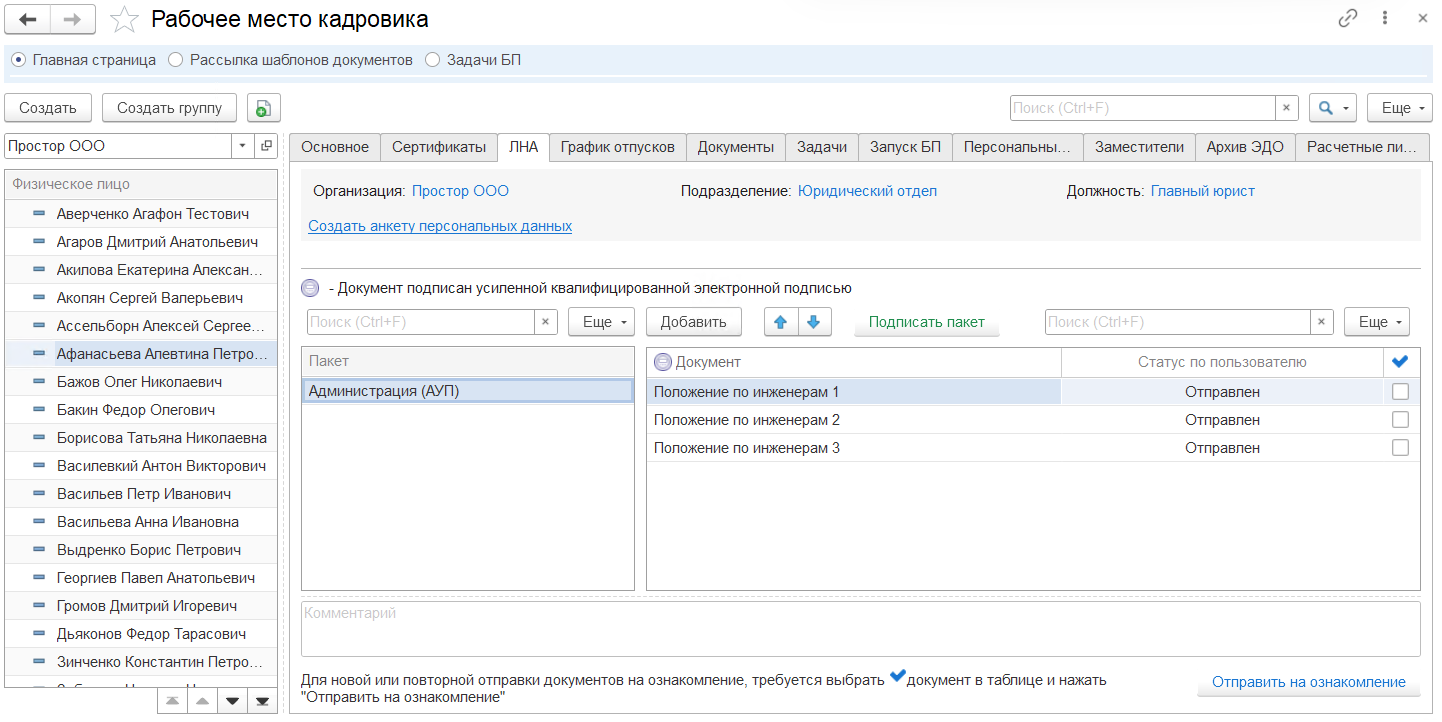Tick the checkbox for Положение по инженерам 2

tap(1400, 420)
